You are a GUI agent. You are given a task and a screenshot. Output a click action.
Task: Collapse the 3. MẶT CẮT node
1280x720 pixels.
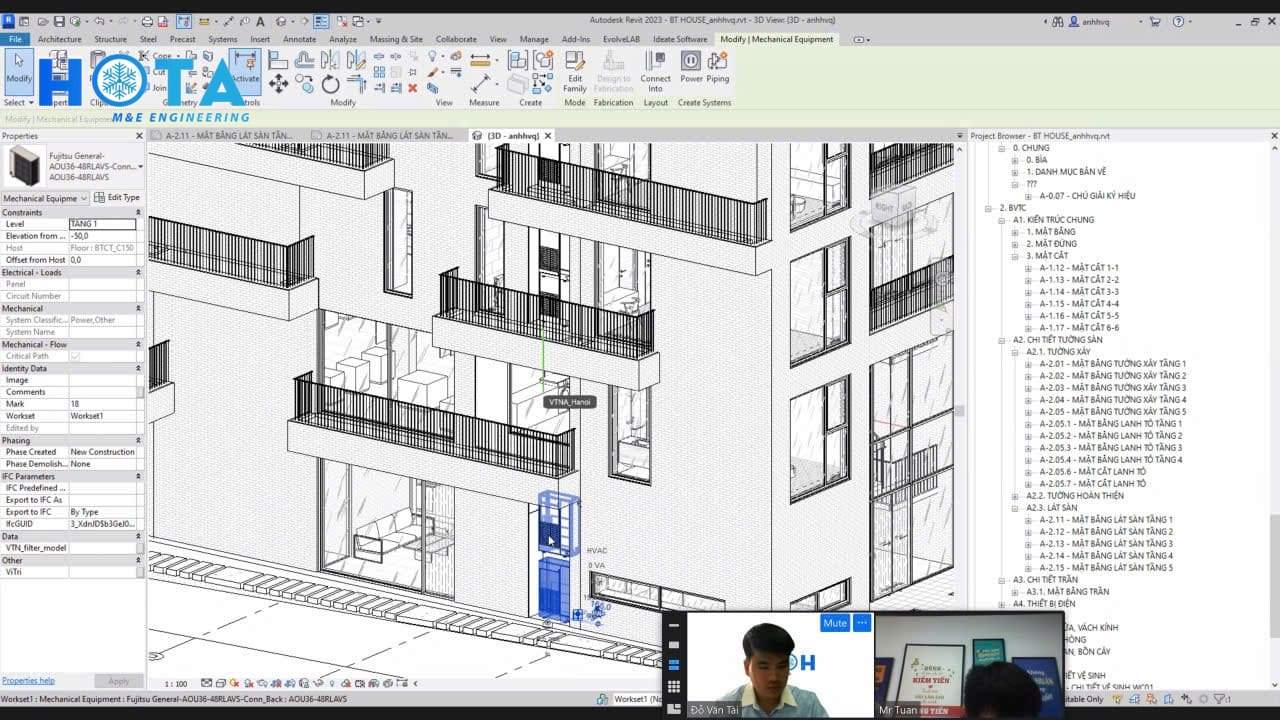(1016, 256)
